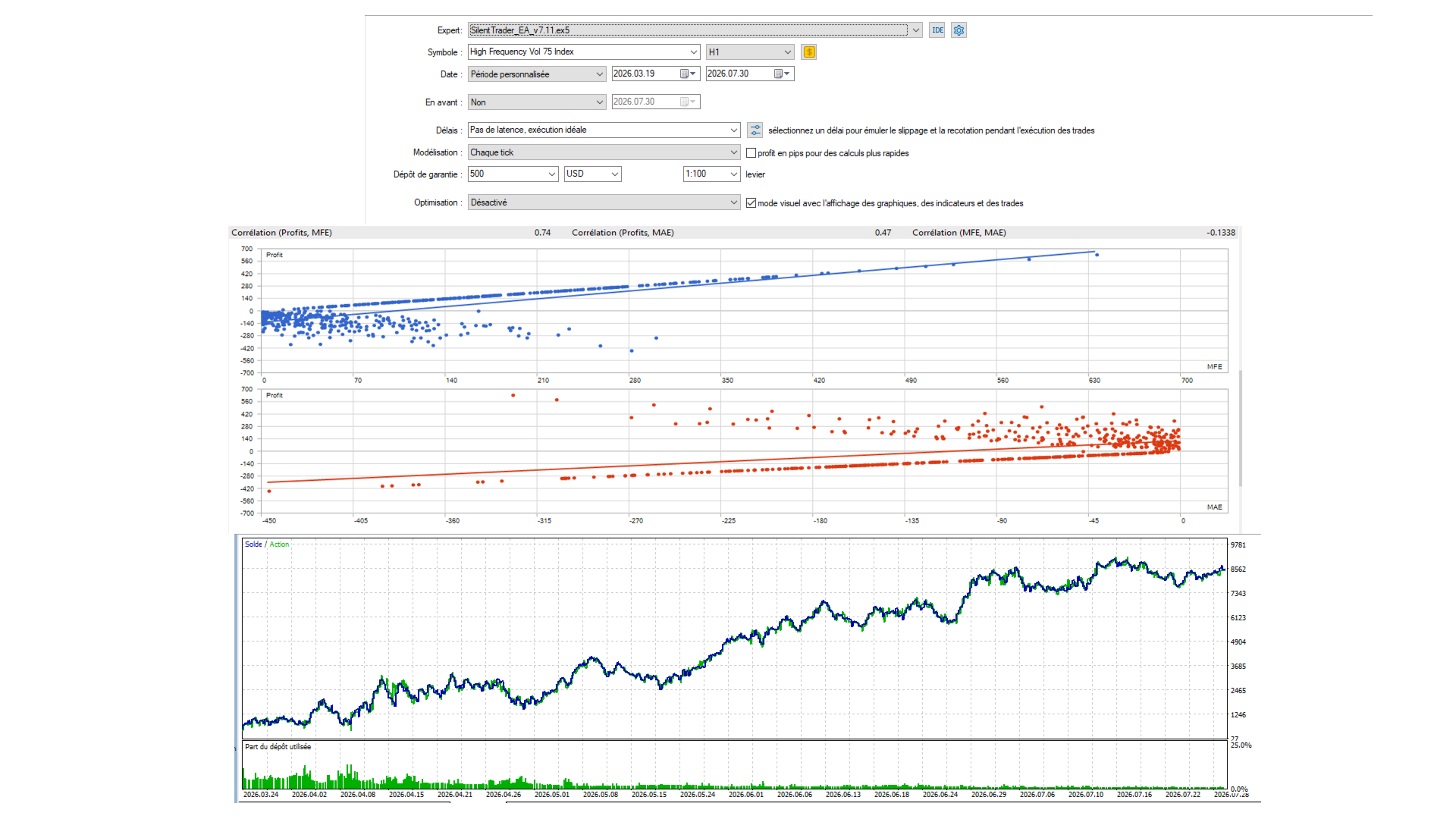Open expert settings gear icon
The width and height of the screenshot is (1456, 819).
point(959,30)
